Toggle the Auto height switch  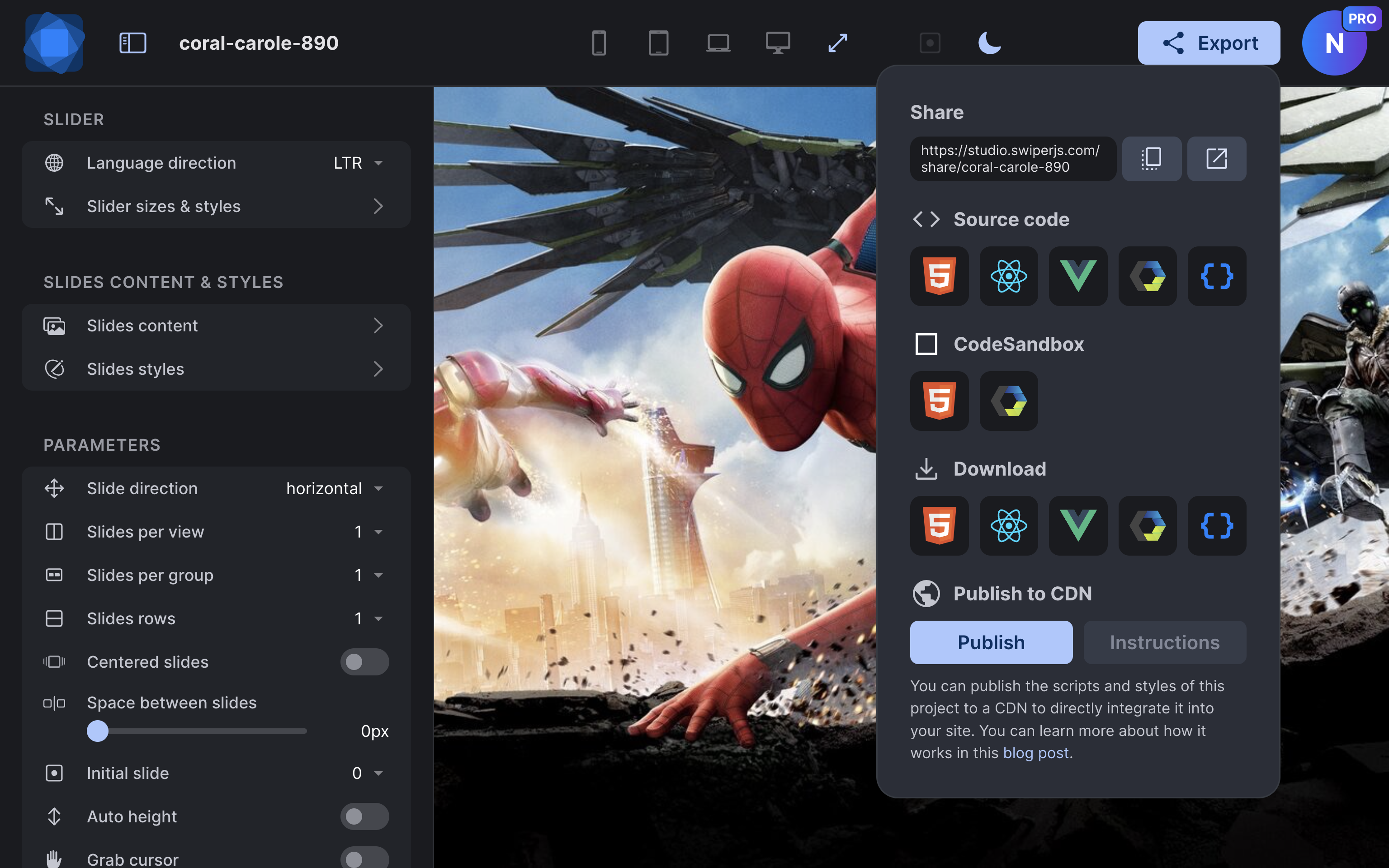tap(363, 816)
